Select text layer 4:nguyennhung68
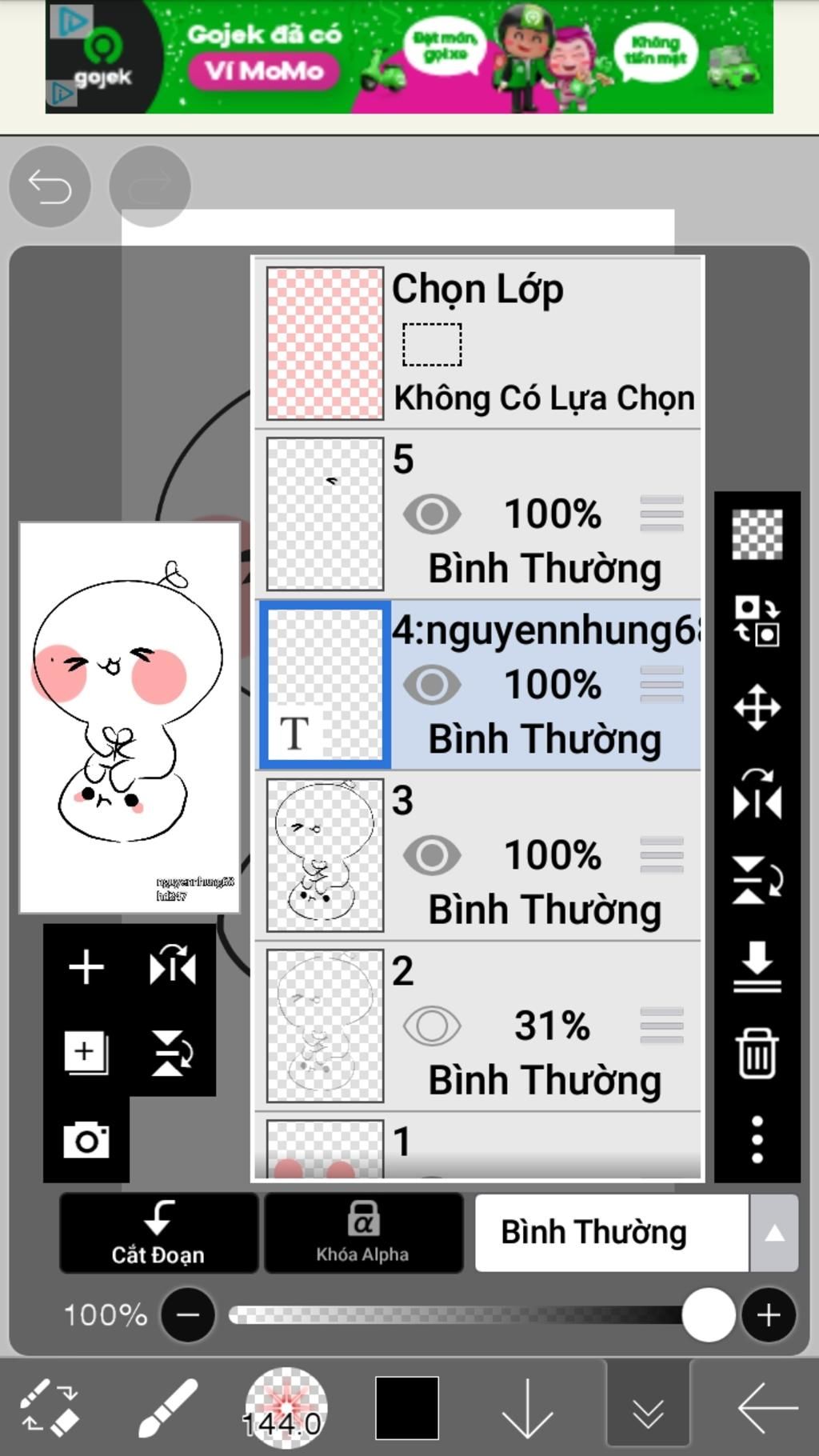Viewport: 819px width, 1456px height. point(478,685)
